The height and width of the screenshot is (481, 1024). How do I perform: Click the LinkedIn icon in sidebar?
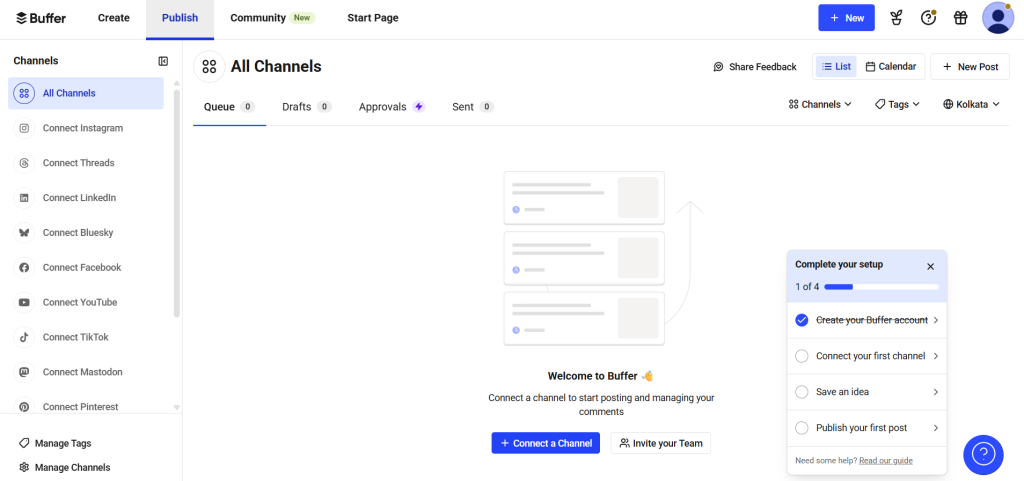(24, 198)
